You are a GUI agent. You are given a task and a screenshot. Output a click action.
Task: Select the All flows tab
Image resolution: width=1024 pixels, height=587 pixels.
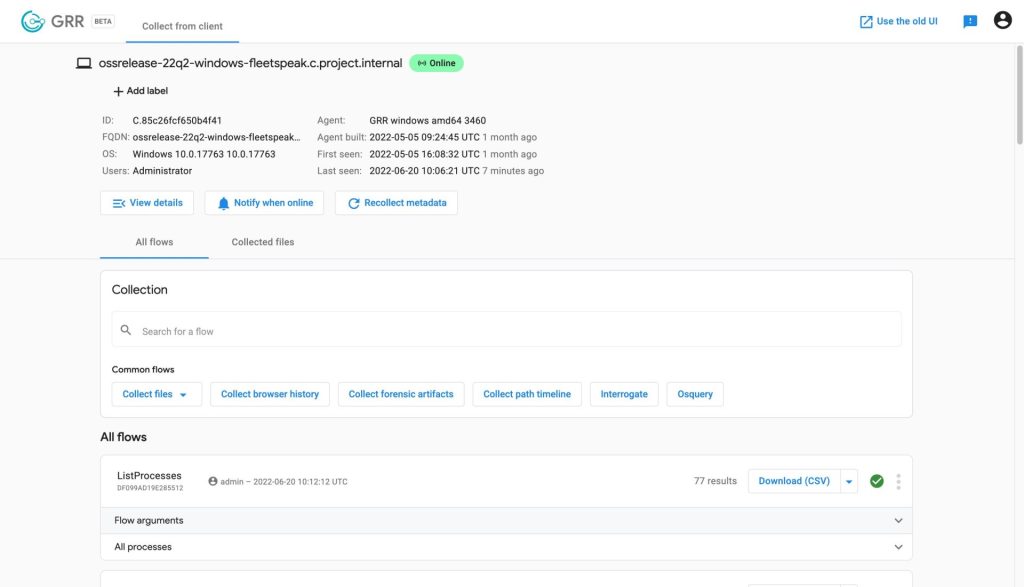tap(154, 242)
